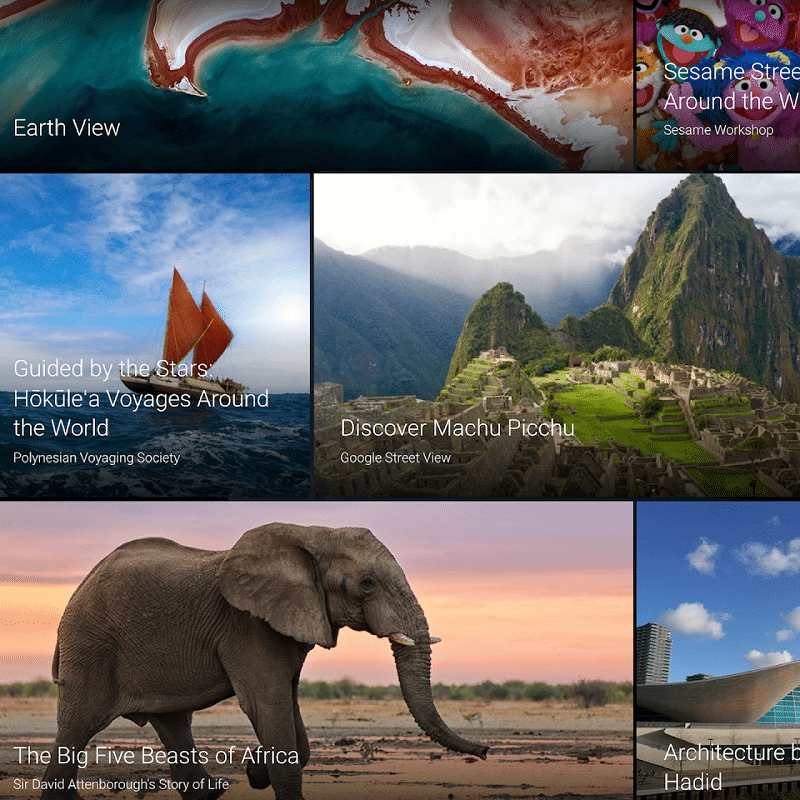
Task: Open the Earth View title link
Action: [67, 128]
